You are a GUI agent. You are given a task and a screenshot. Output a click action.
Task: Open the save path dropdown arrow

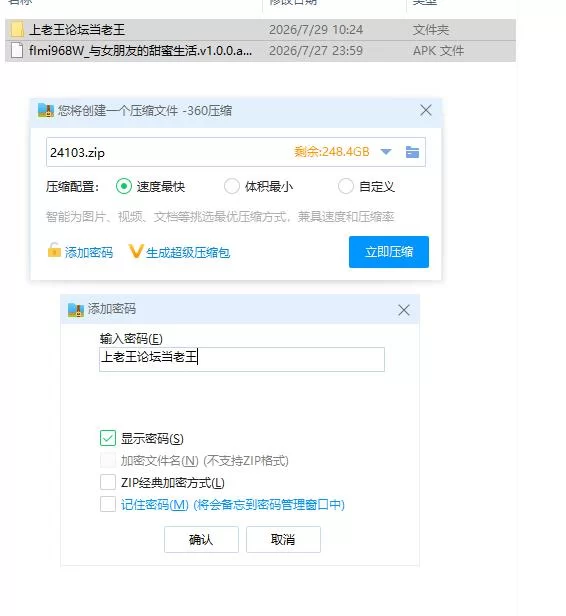(x=386, y=152)
